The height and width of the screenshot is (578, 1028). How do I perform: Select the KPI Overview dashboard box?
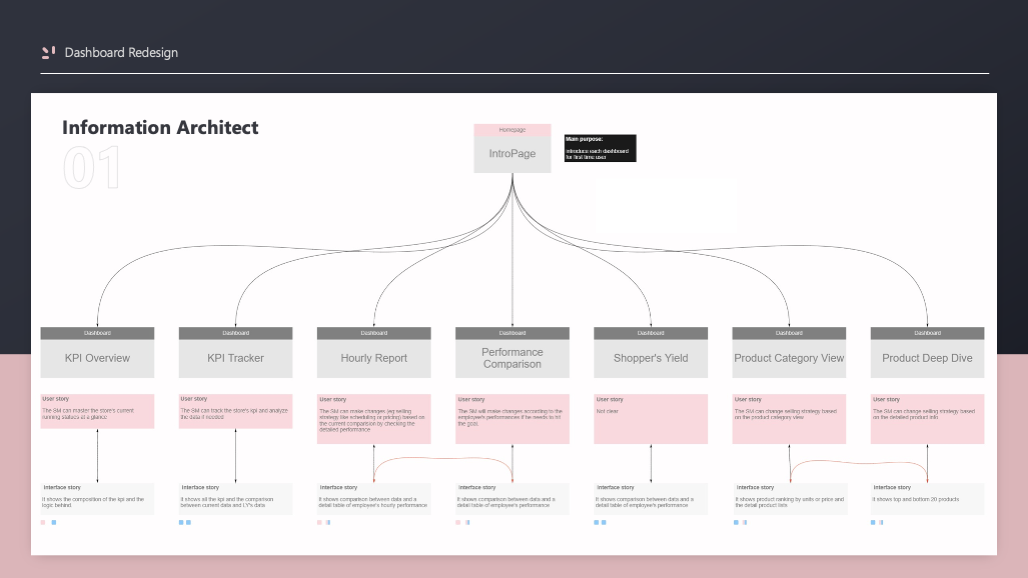point(97,358)
